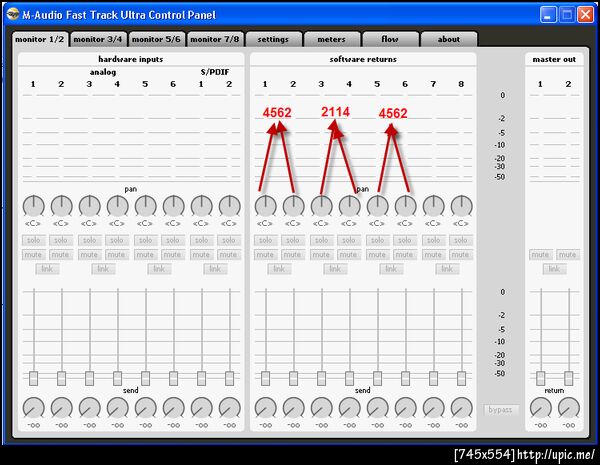Mute software return 6
600x465 pixels.
tap(405, 255)
